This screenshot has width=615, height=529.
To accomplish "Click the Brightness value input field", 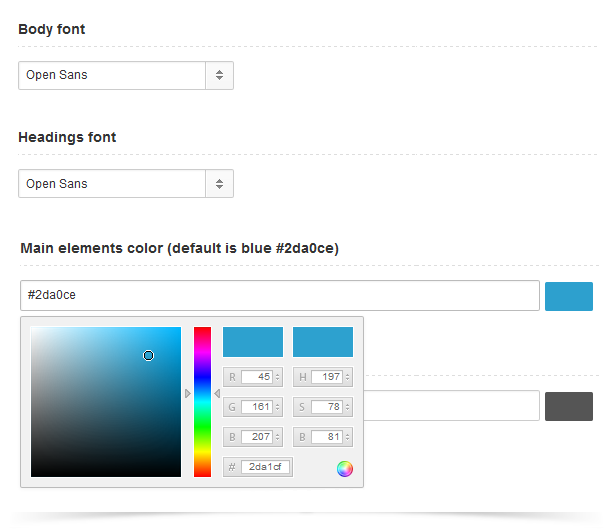I will [x=326, y=437].
